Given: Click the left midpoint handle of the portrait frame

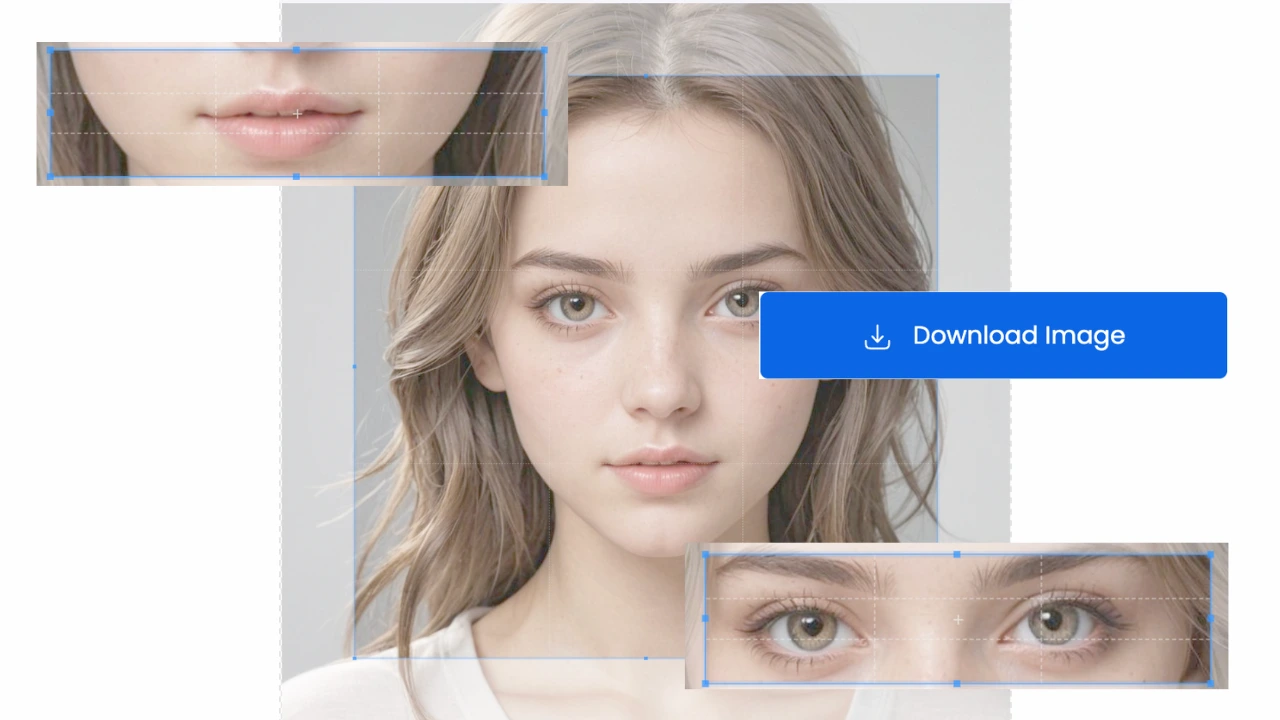Looking at the screenshot, I should tap(355, 367).
